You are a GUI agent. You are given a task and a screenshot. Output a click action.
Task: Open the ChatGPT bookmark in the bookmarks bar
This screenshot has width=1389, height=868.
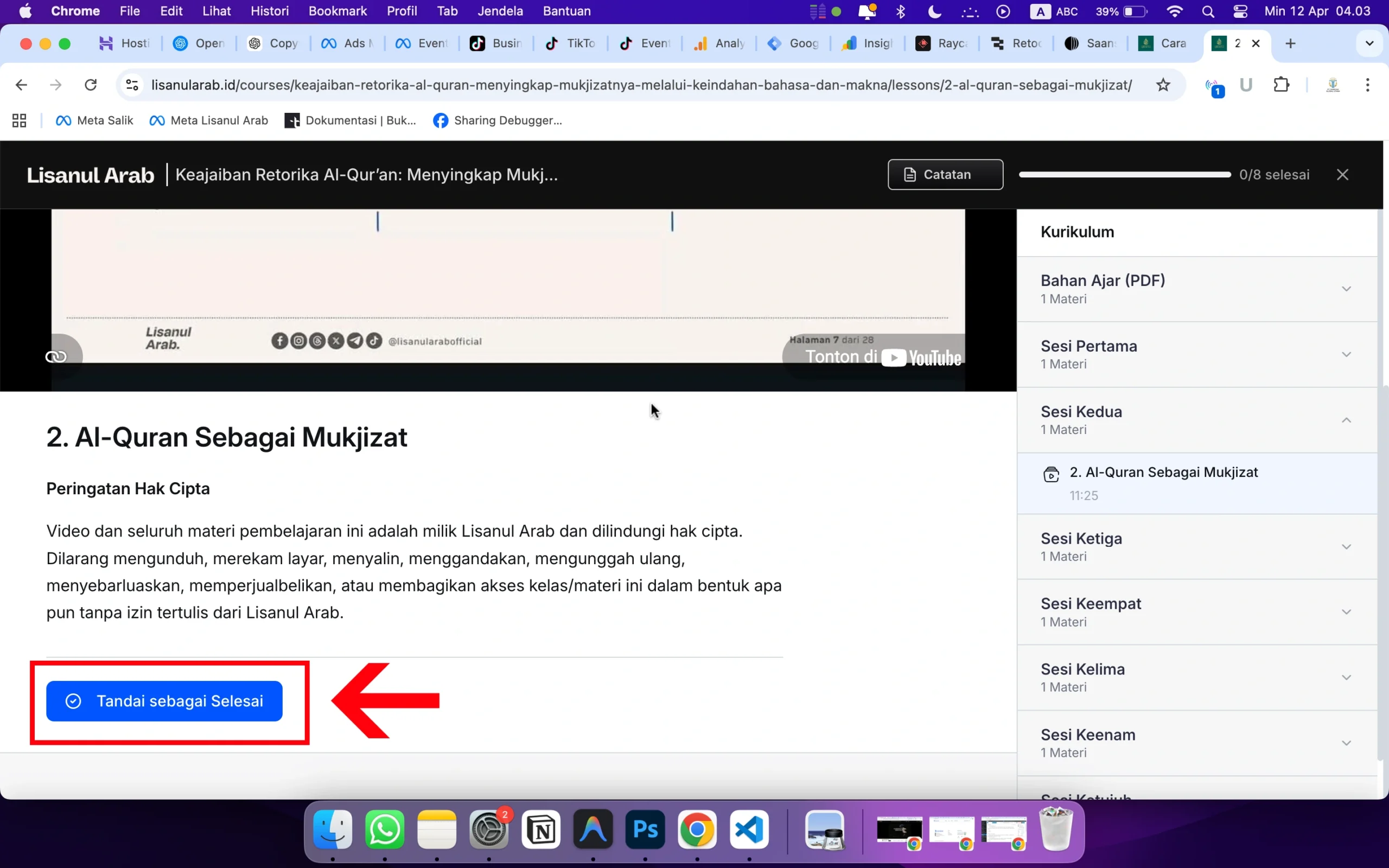pos(272,43)
